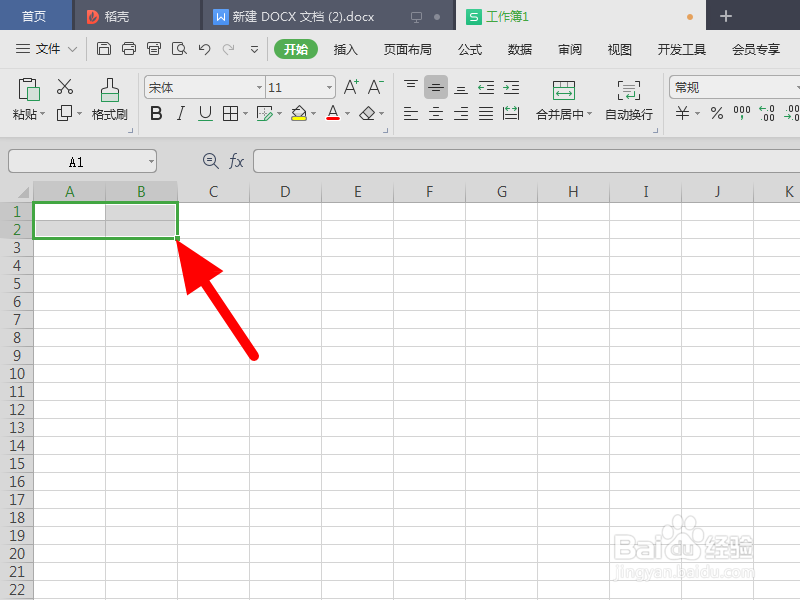Expand quick access toolbar customize arrow

coord(254,49)
